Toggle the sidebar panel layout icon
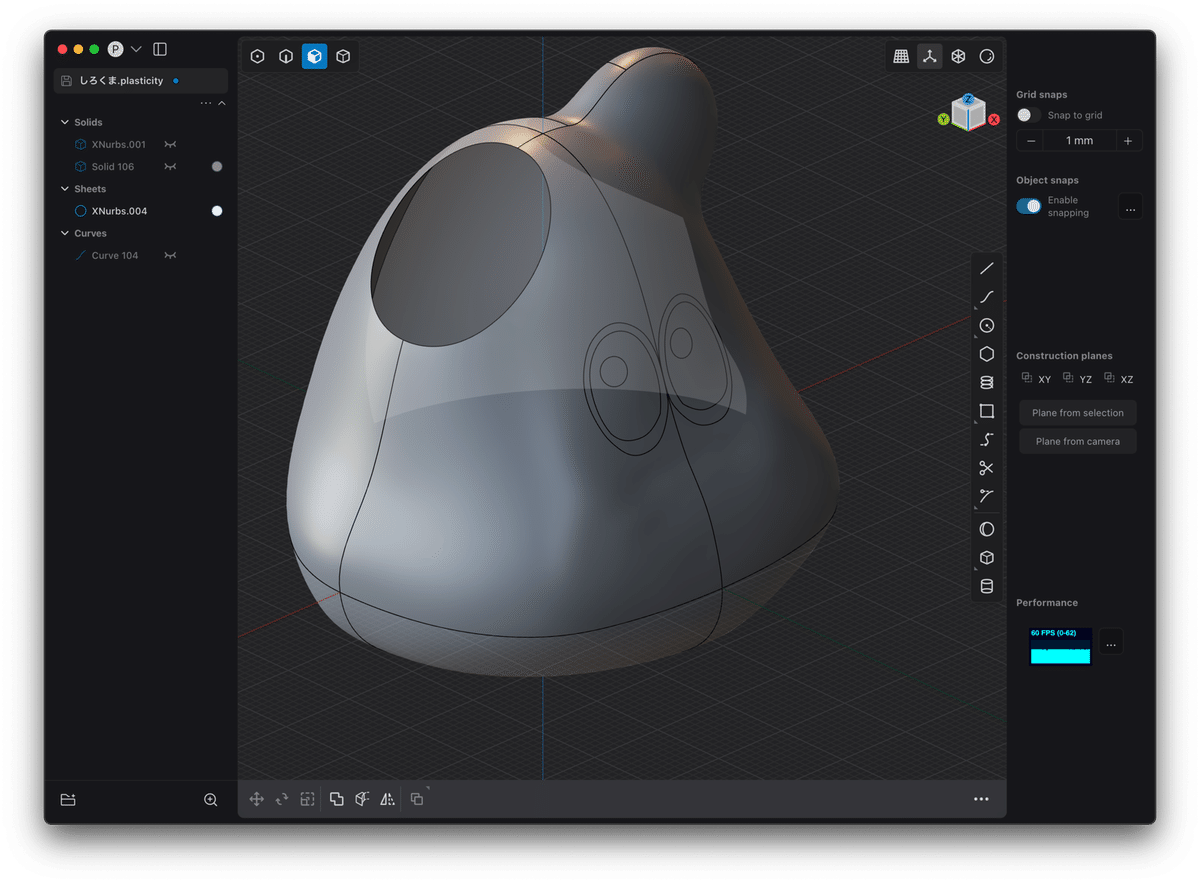 (160, 49)
